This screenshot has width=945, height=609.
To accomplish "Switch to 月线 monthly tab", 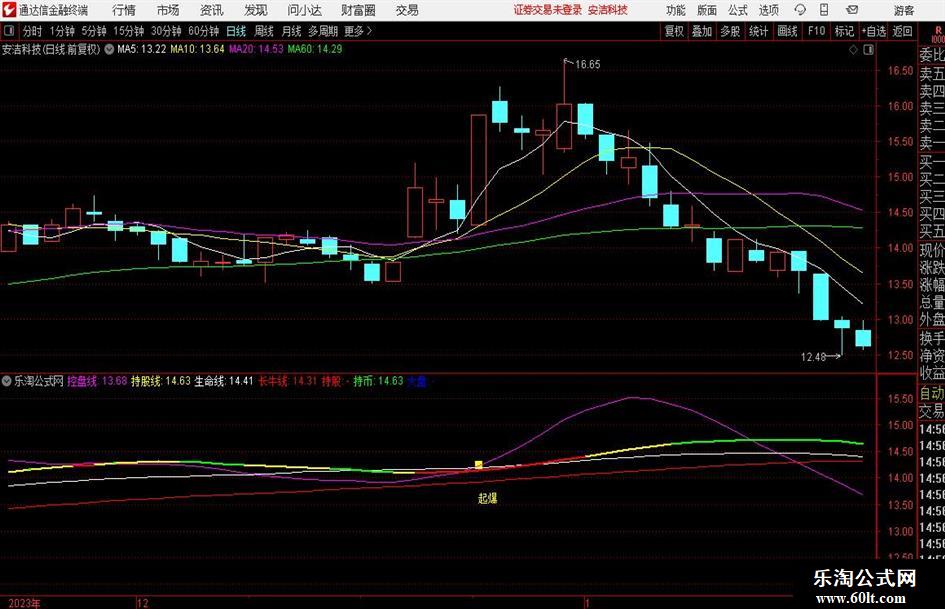I will click(291, 31).
